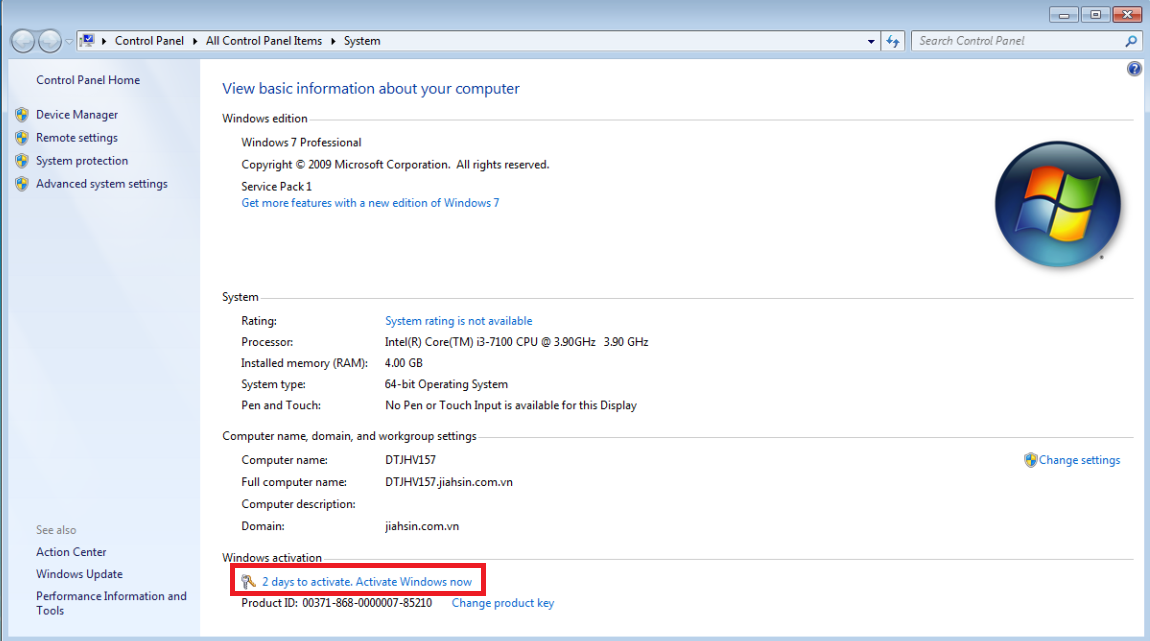1150x641 pixels.
Task: Click the shield icon next to Remote settings
Action: (x=22, y=138)
